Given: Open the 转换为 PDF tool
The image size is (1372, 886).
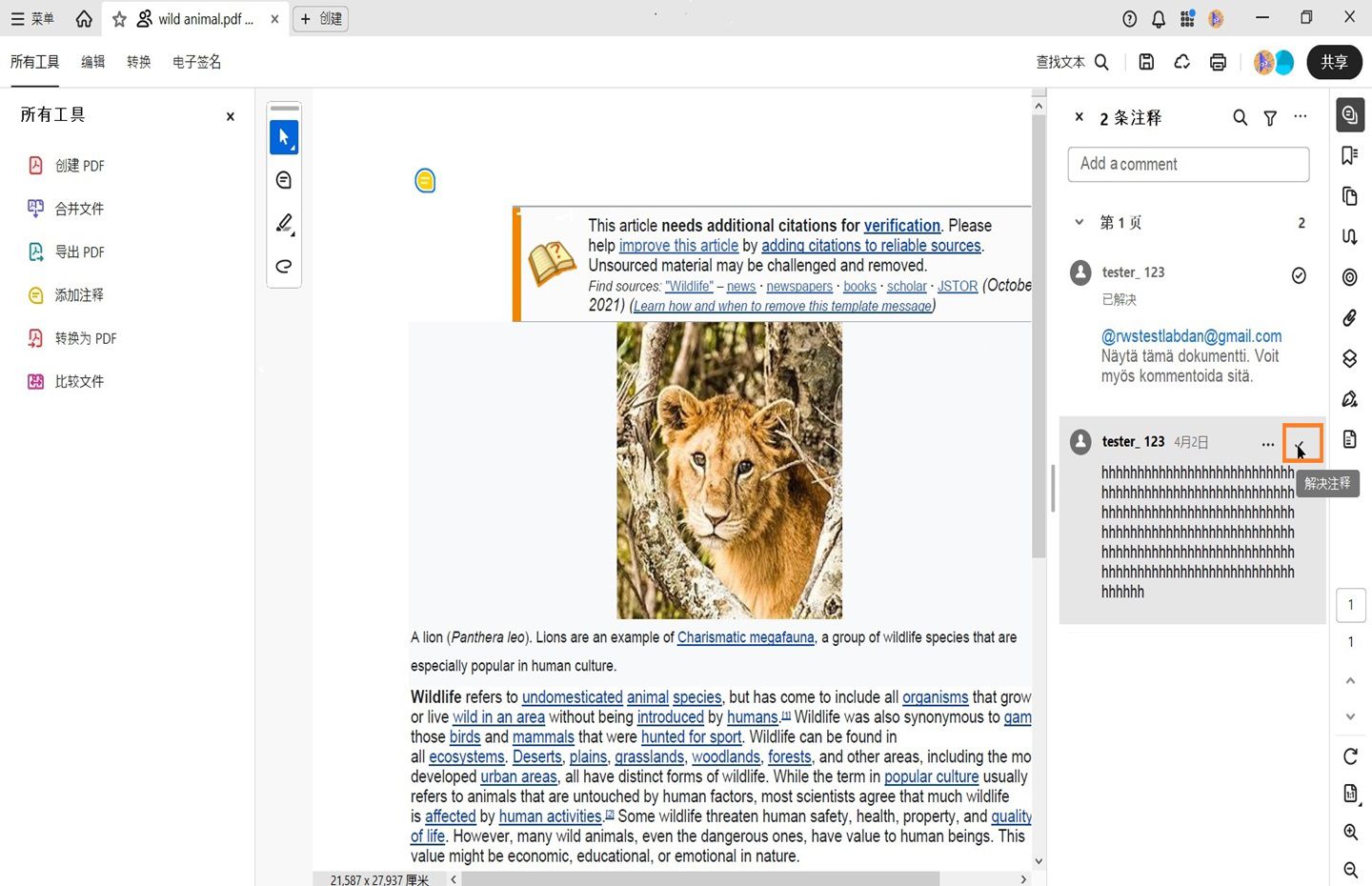Looking at the screenshot, I should [x=72, y=338].
